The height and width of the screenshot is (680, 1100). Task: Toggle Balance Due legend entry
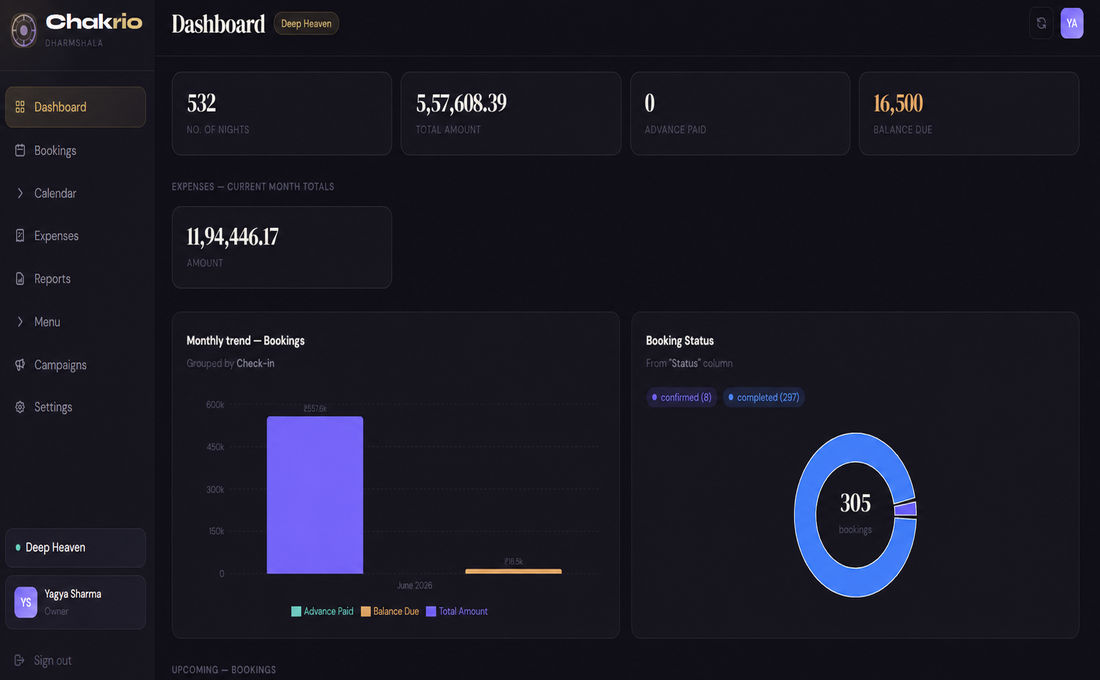[389, 611]
